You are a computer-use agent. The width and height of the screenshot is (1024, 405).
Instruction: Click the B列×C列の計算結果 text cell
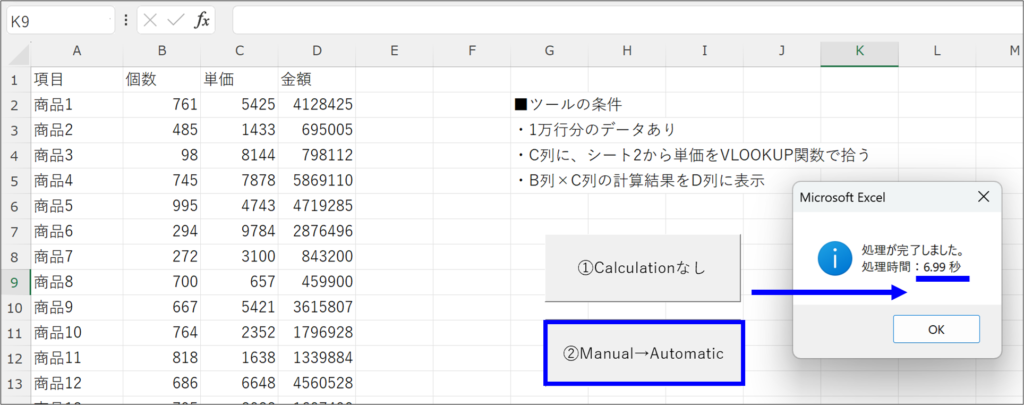pos(639,180)
